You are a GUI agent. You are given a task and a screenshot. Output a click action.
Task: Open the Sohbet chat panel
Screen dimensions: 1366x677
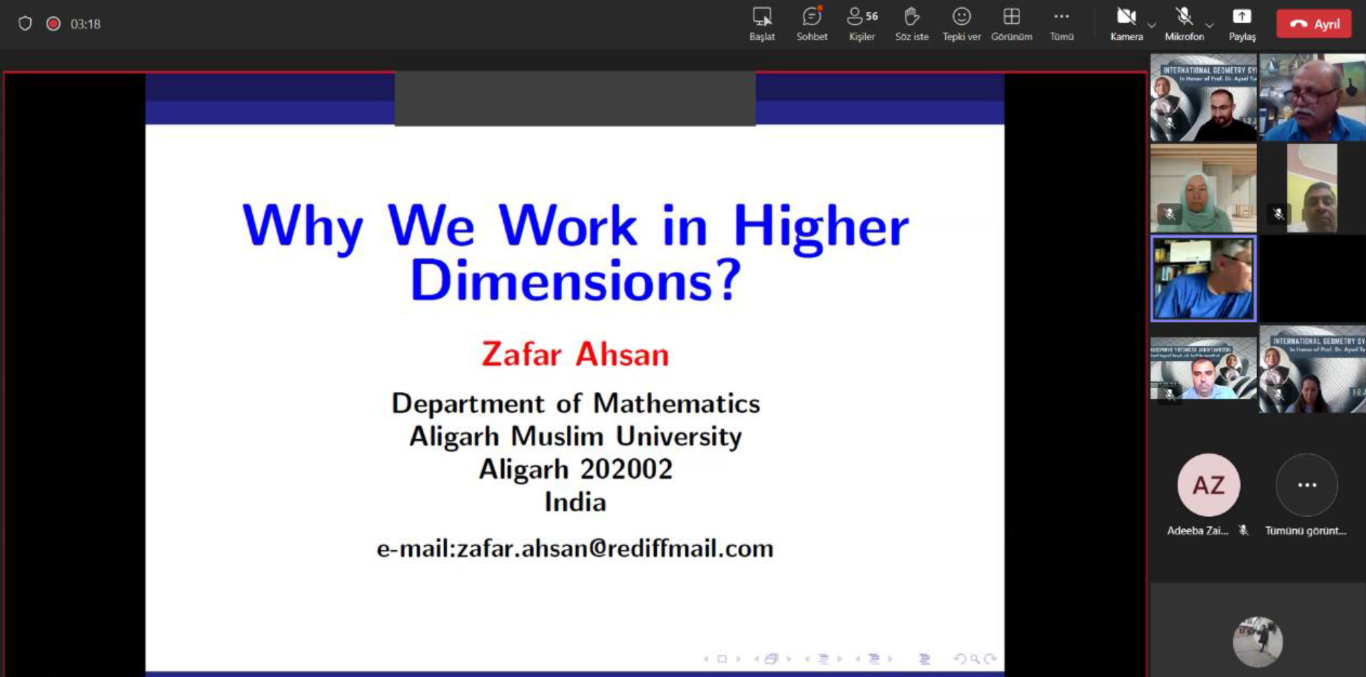(811, 23)
